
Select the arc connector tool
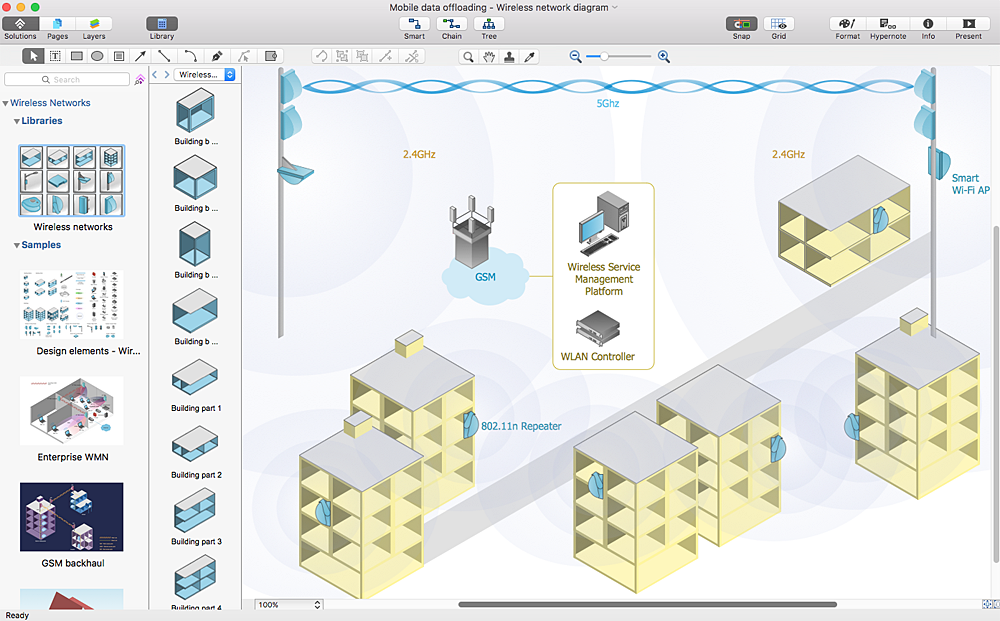(190, 57)
